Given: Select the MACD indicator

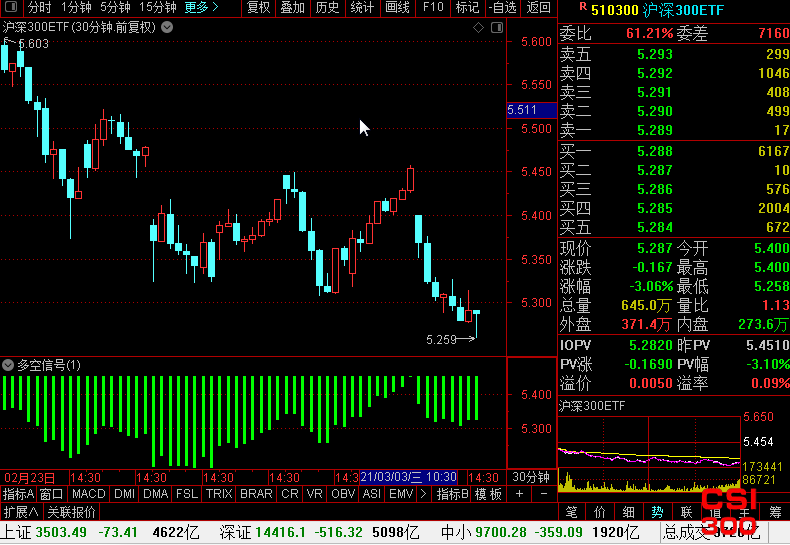Looking at the screenshot, I should (x=89, y=494).
